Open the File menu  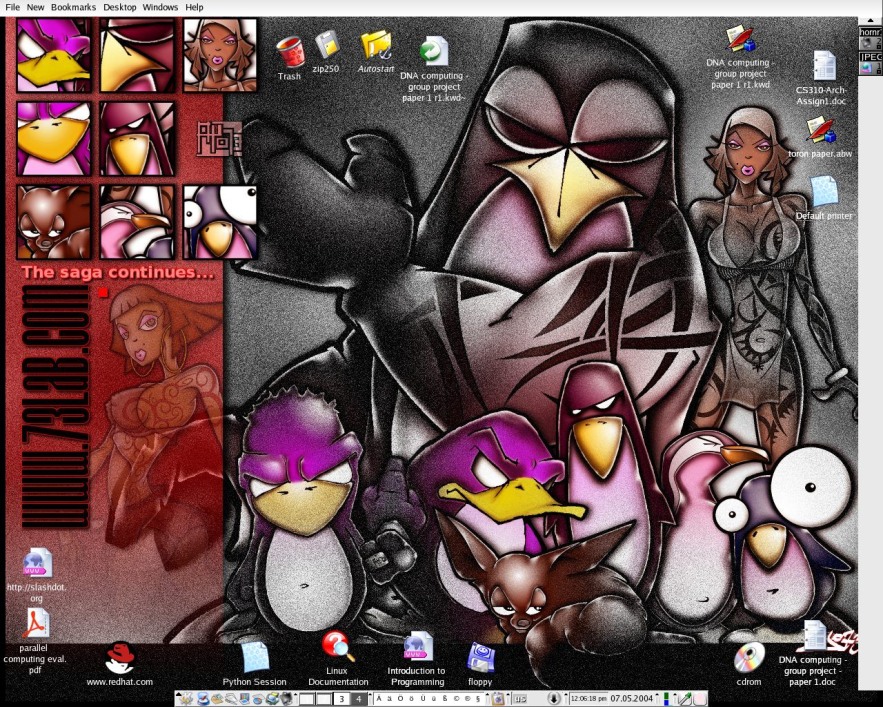tap(12, 7)
